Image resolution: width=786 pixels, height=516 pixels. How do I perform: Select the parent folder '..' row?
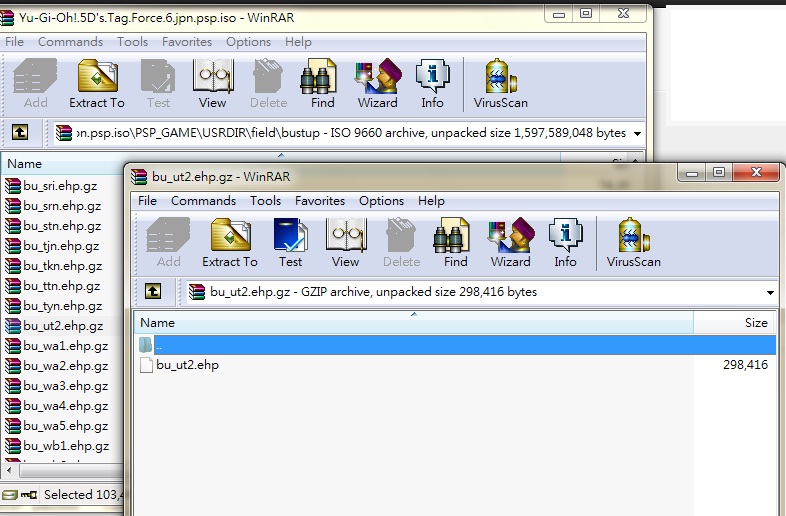pyautogui.click(x=455, y=345)
